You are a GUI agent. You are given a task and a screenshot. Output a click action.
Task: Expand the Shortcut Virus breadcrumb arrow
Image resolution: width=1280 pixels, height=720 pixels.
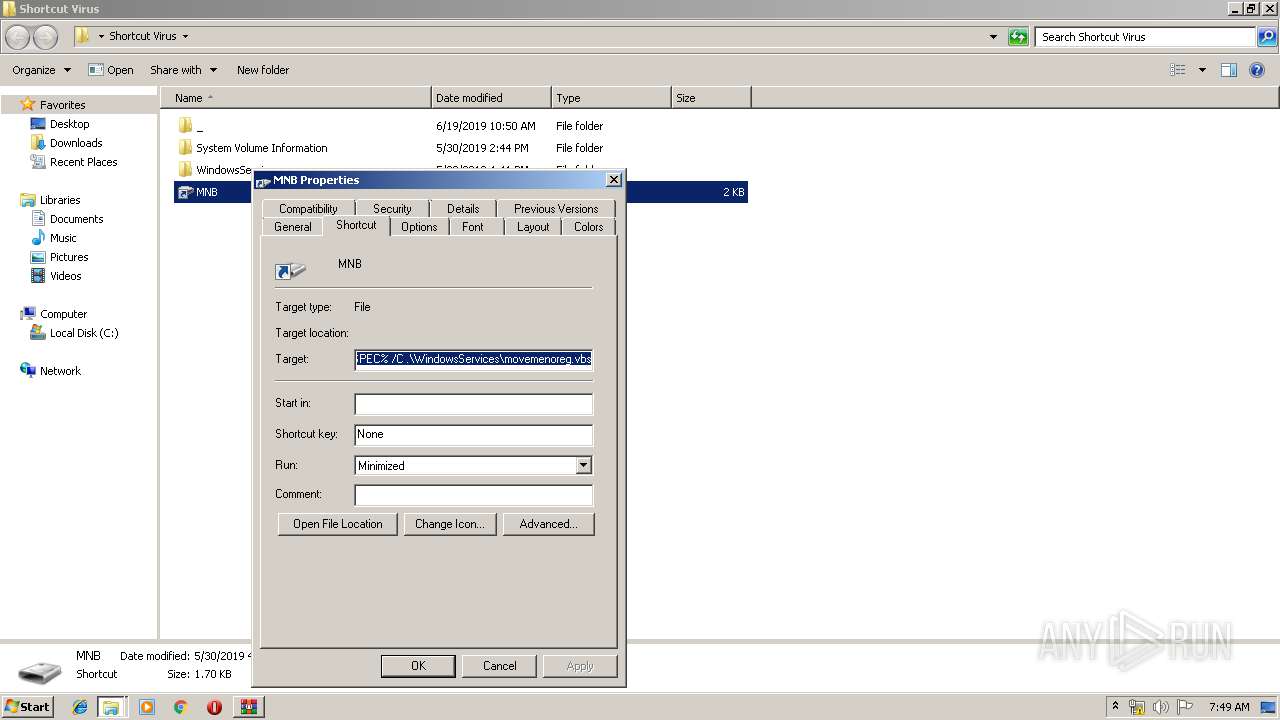coord(185,36)
